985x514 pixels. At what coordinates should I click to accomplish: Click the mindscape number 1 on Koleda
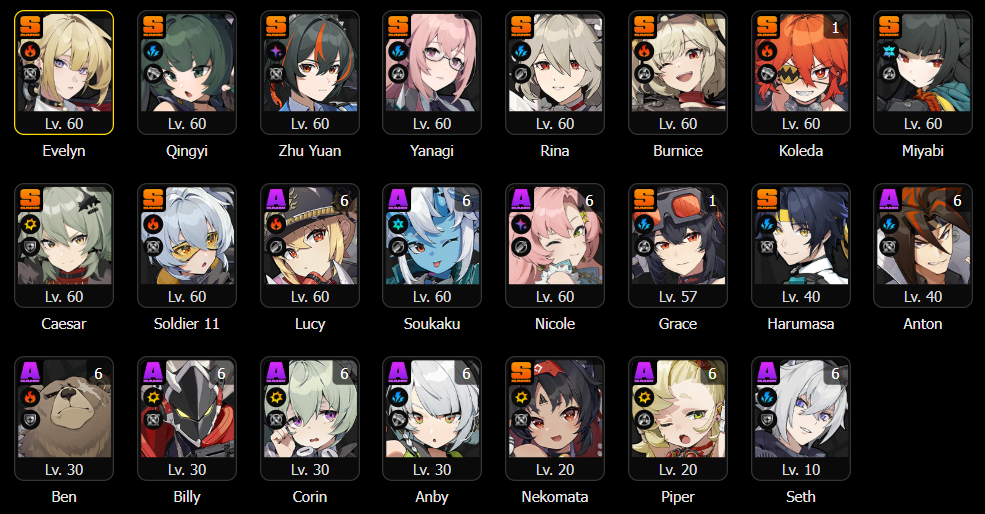(x=835, y=28)
